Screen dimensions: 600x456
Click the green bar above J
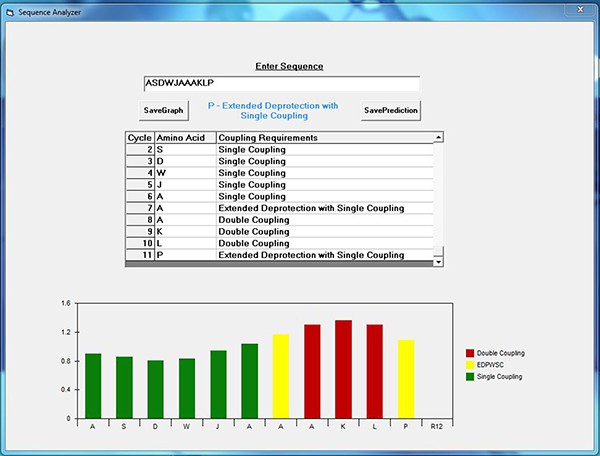point(218,384)
